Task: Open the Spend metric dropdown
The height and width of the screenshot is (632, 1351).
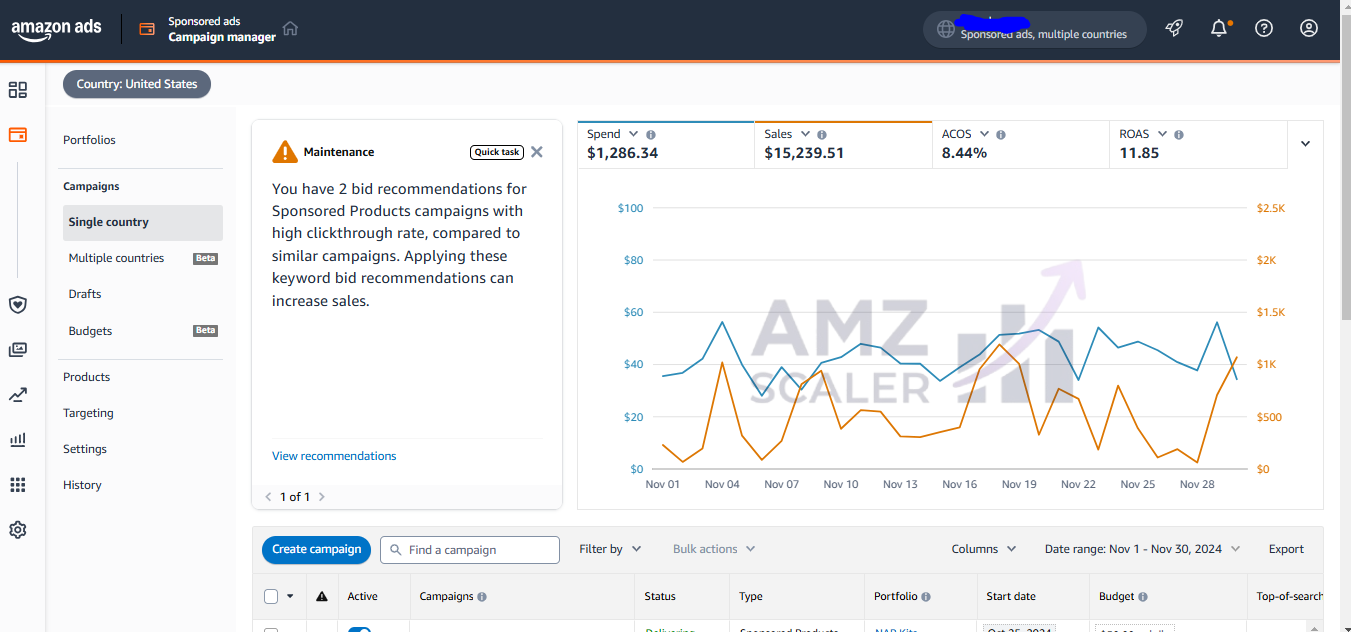Action: [632, 134]
